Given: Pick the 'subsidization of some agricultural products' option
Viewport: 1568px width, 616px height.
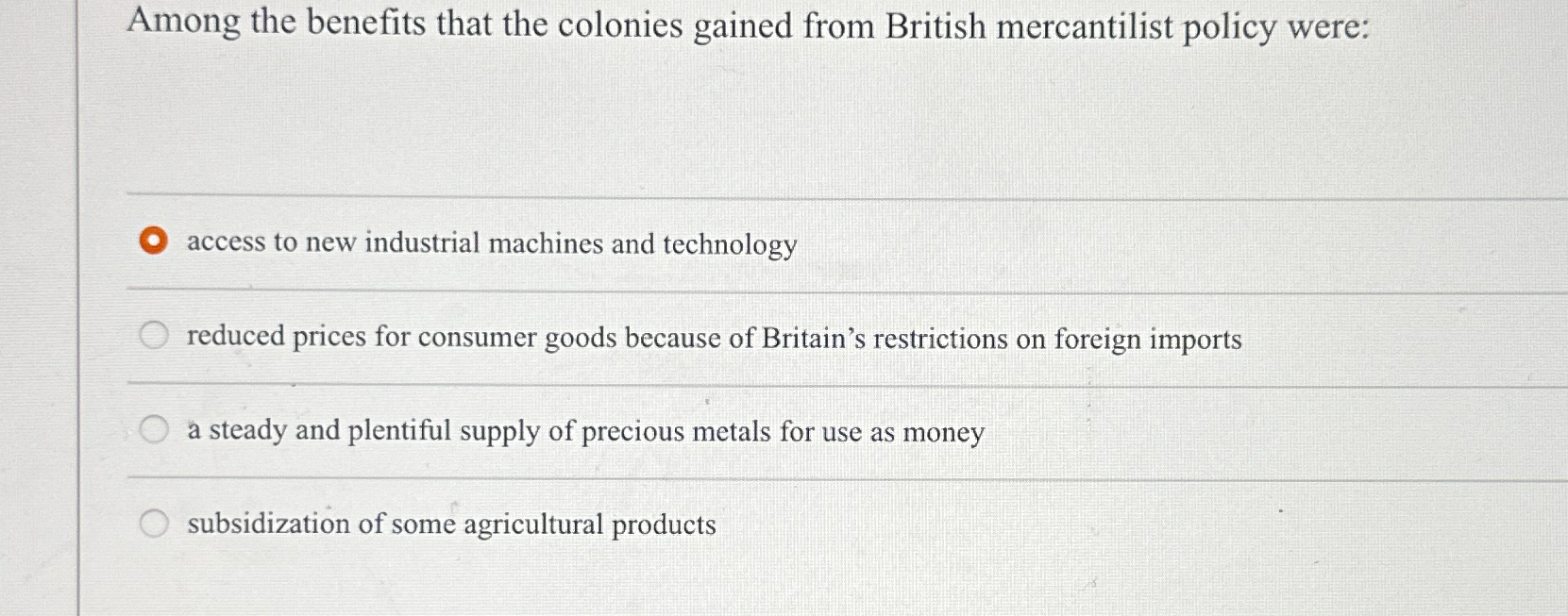Looking at the screenshot, I should click(153, 522).
